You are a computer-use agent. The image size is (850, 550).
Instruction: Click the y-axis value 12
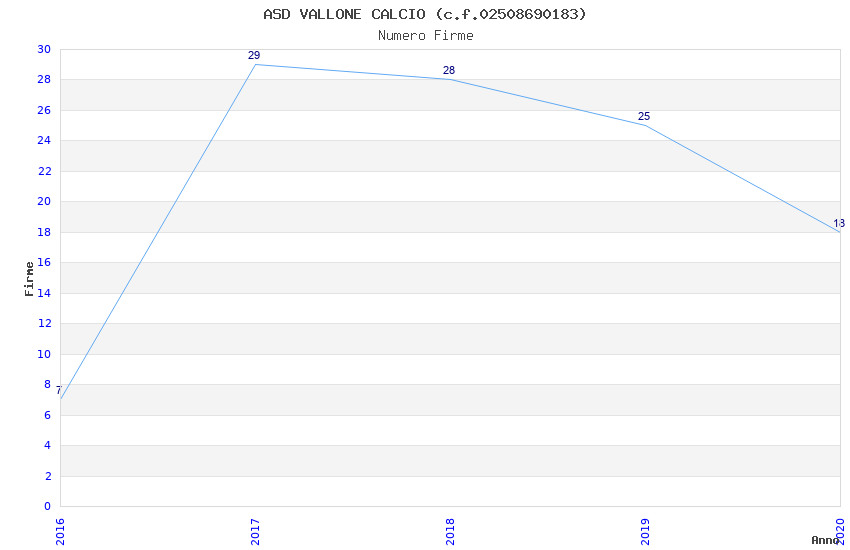click(x=44, y=323)
